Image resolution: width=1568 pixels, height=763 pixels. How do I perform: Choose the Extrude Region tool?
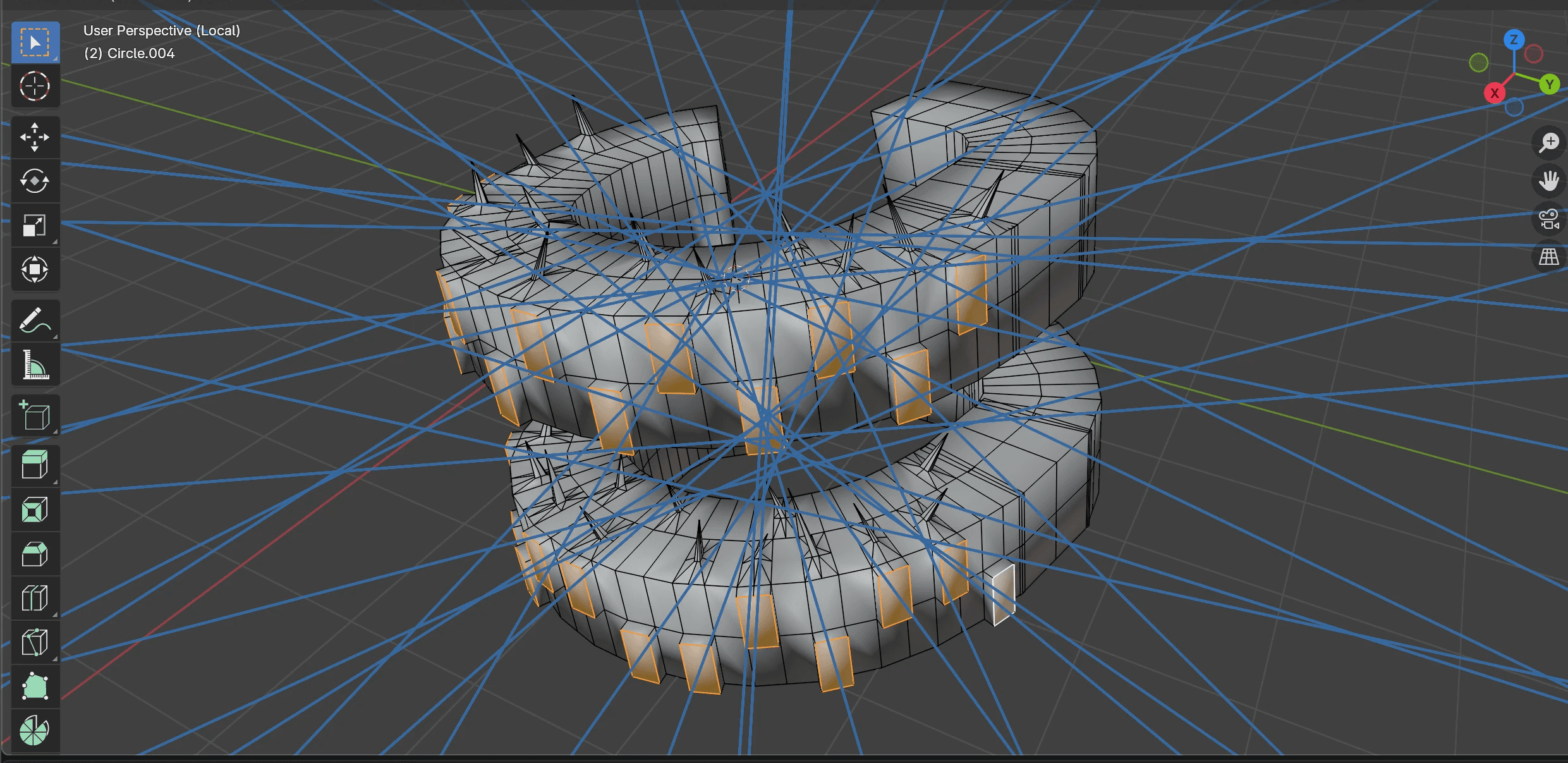coord(35,466)
